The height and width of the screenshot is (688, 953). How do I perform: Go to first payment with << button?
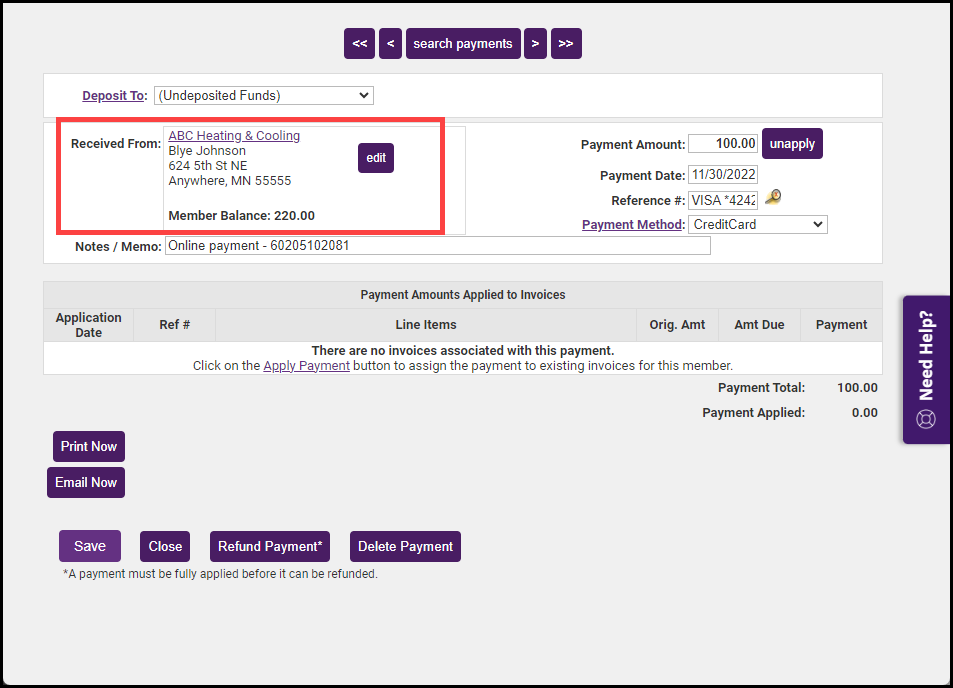pos(359,44)
